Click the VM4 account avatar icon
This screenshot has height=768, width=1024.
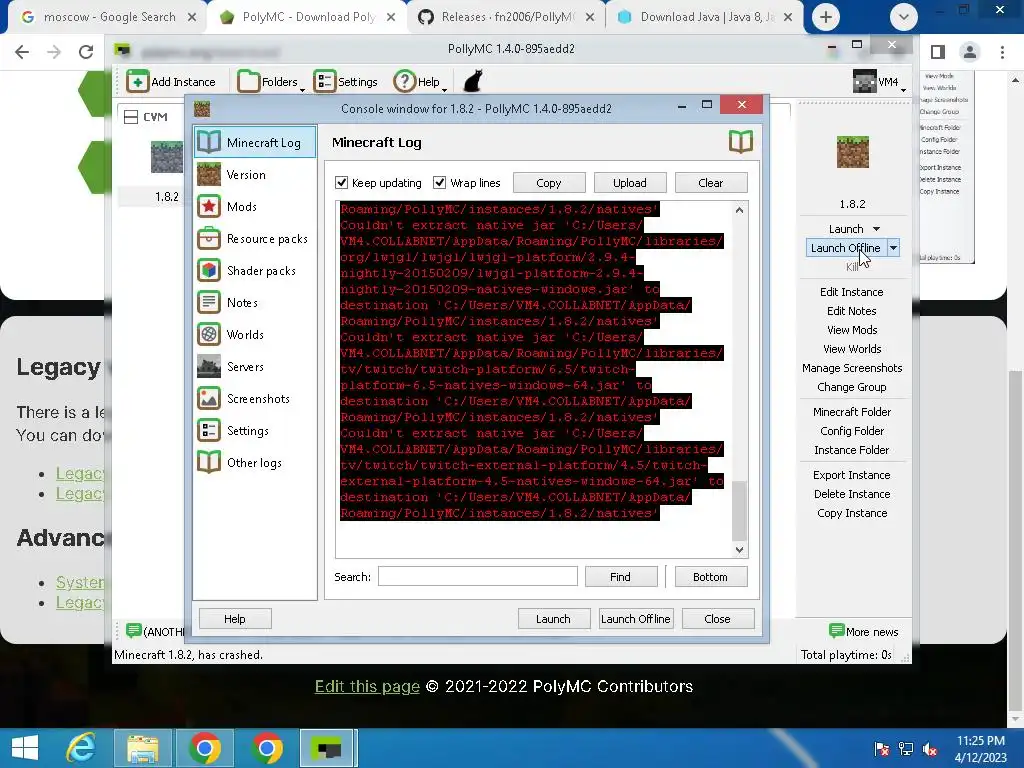(864, 82)
